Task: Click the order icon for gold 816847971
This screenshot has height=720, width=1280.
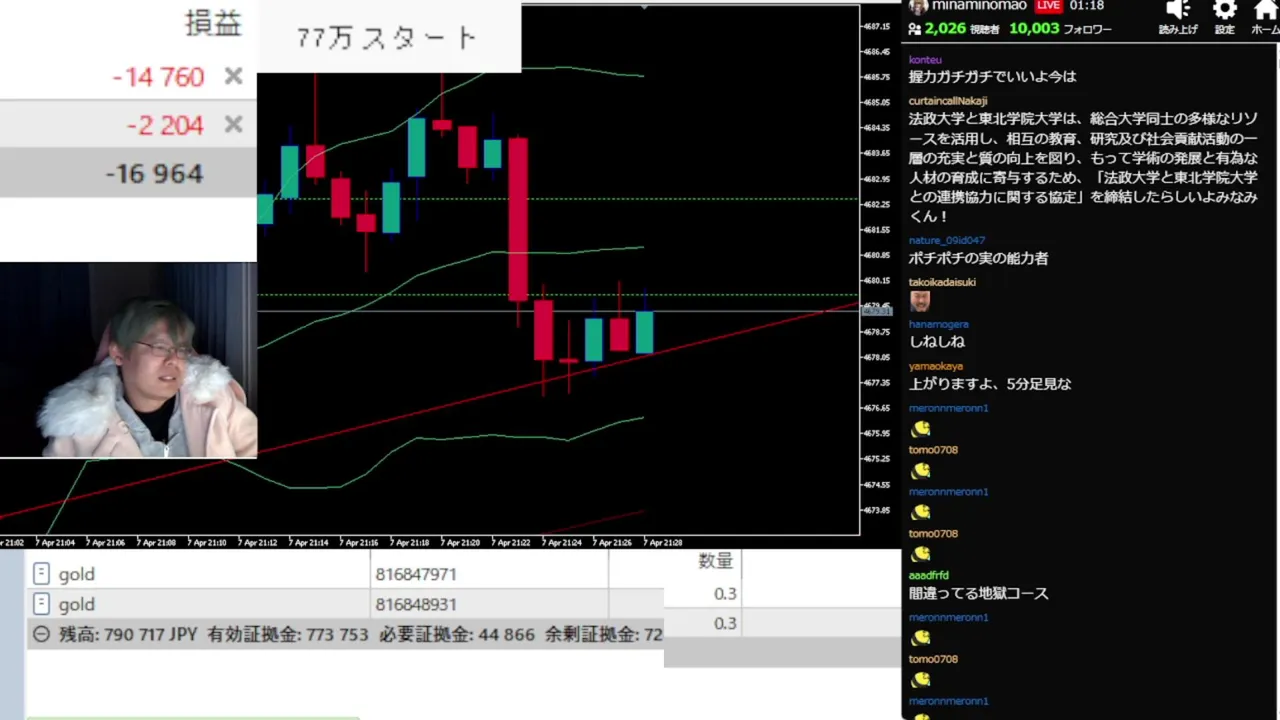Action: pyautogui.click(x=41, y=574)
